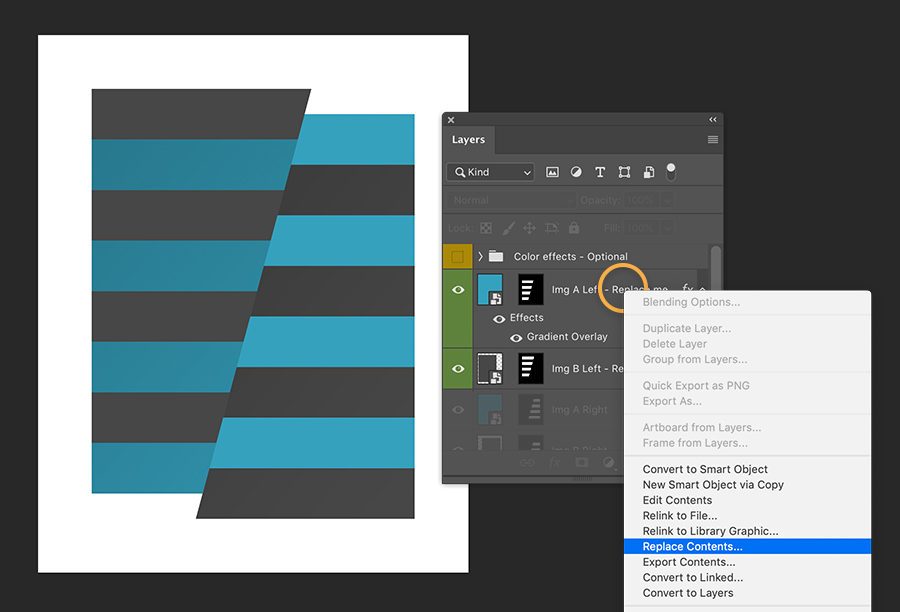Open the Kind filter dropdown
Image resolution: width=900 pixels, height=612 pixels.
[491, 172]
